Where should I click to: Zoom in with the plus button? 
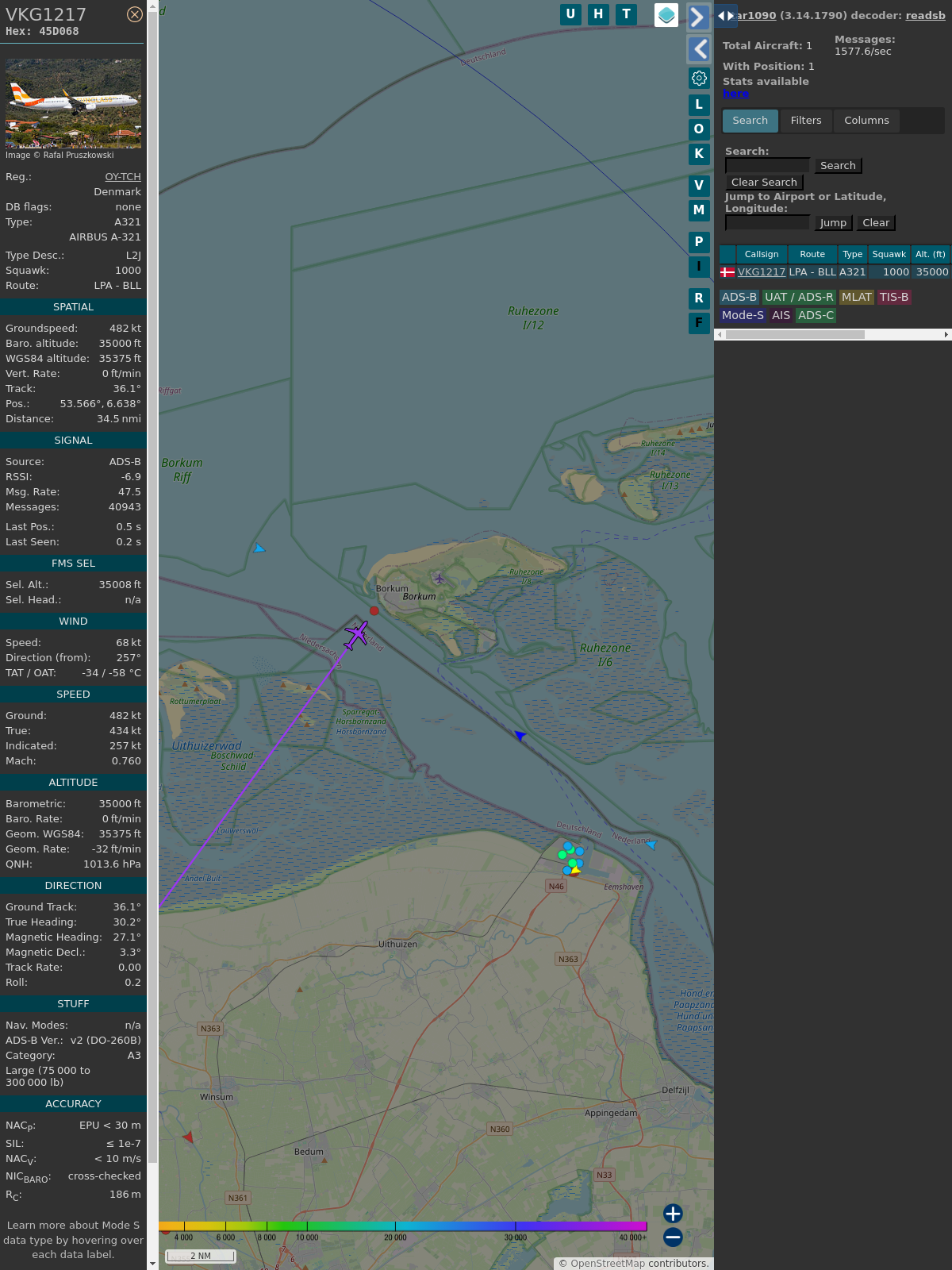[x=673, y=1213]
